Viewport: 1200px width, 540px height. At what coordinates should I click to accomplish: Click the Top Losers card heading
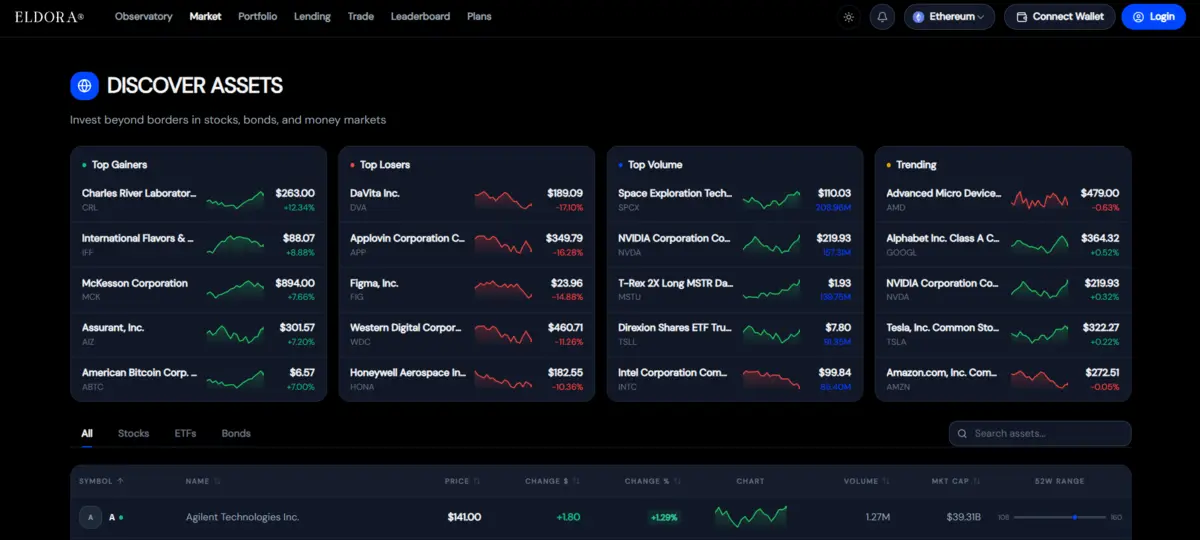(385, 165)
